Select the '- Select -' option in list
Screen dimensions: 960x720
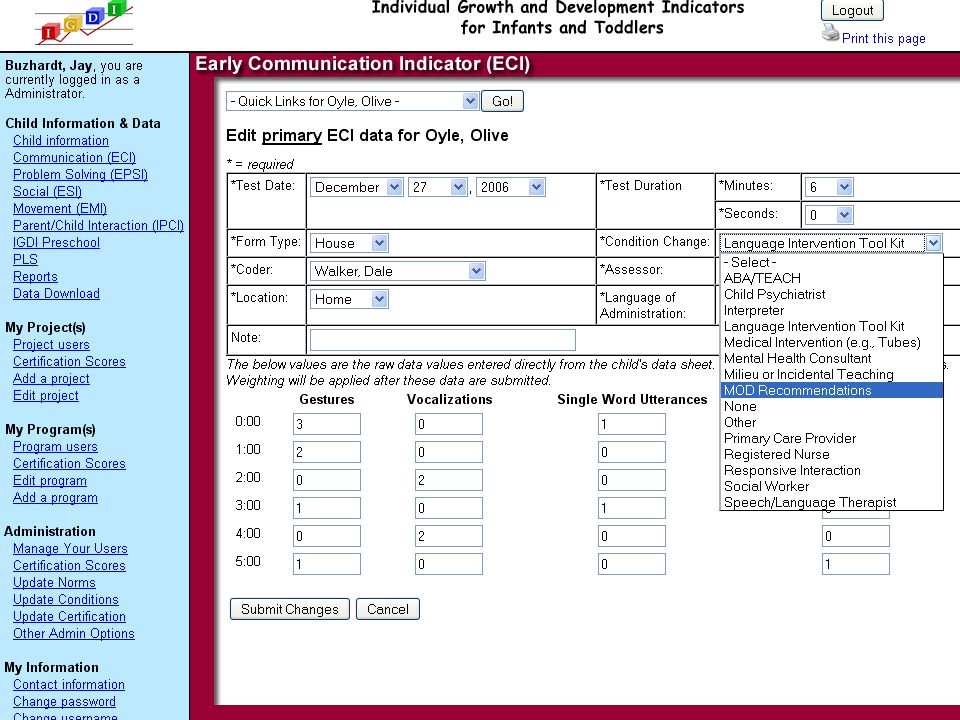831,262
